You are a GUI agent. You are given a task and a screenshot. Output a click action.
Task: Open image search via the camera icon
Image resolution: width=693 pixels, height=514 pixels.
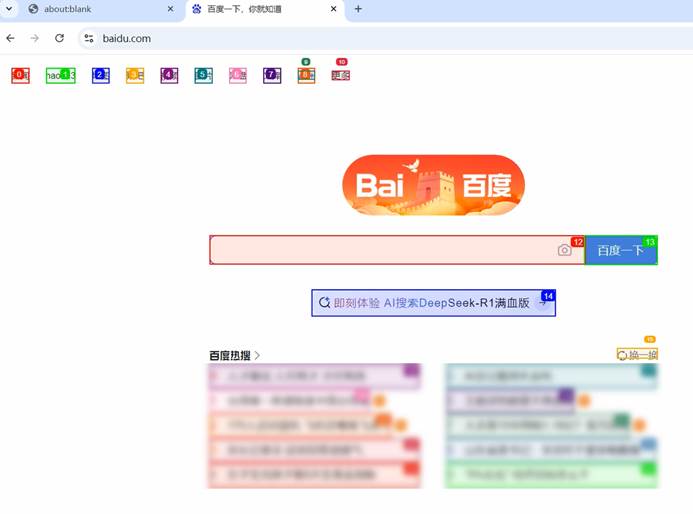point(564,250)
